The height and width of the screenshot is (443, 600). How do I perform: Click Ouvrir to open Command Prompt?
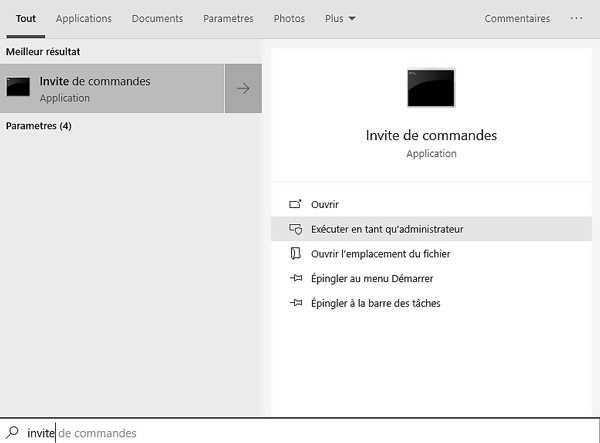(x=431, y=204)
